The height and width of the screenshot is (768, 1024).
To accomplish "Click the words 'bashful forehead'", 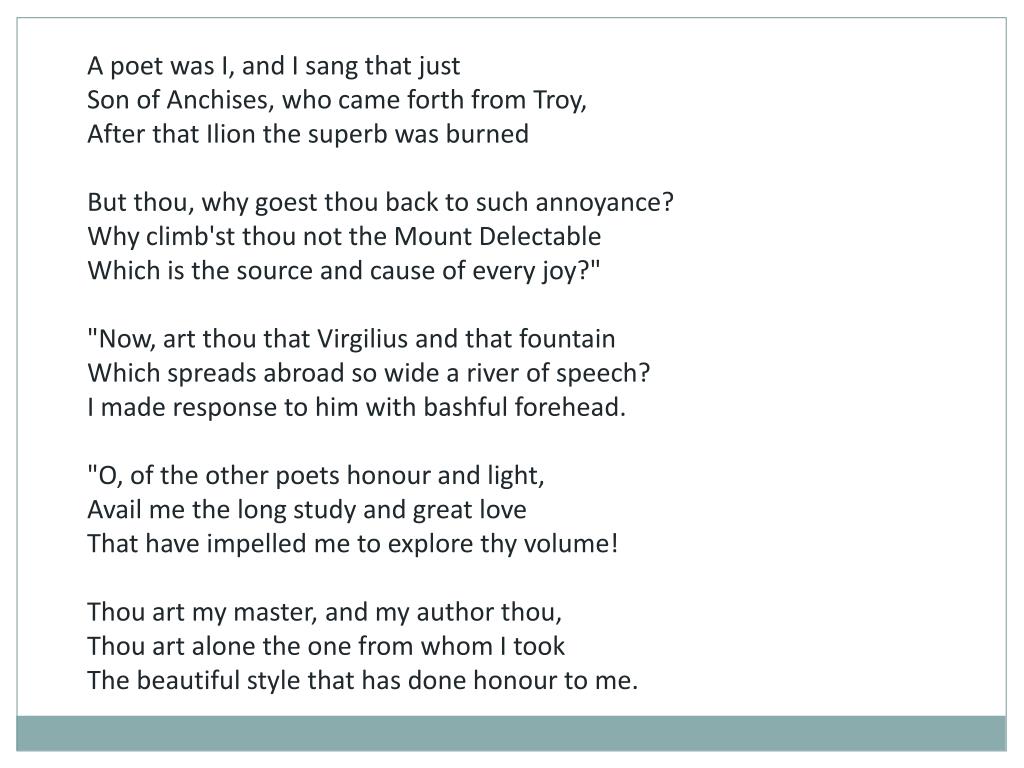I will pos(524,407).
